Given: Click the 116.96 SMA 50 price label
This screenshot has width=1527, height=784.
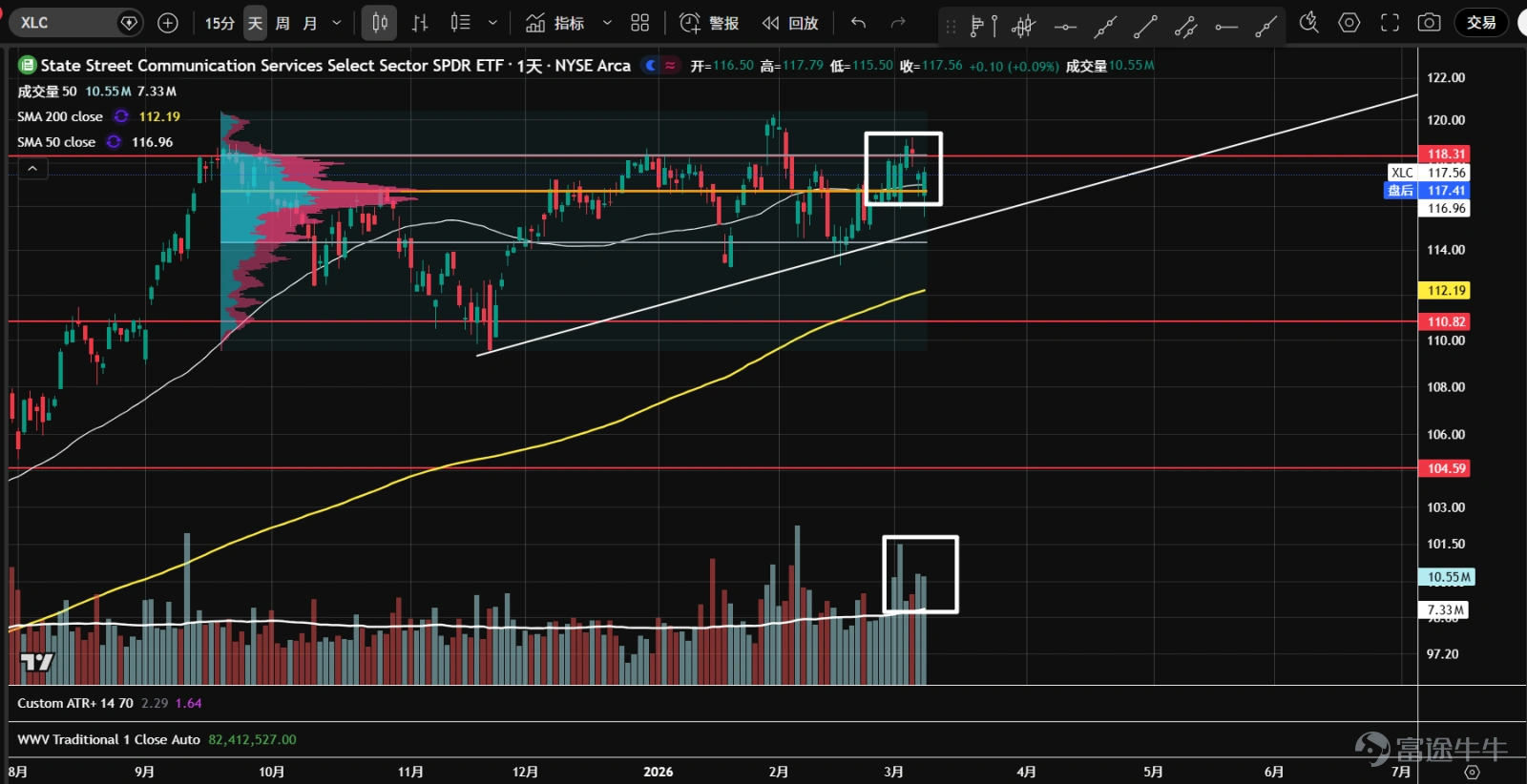Looking at the screenshot, I should click(1446, 208).
